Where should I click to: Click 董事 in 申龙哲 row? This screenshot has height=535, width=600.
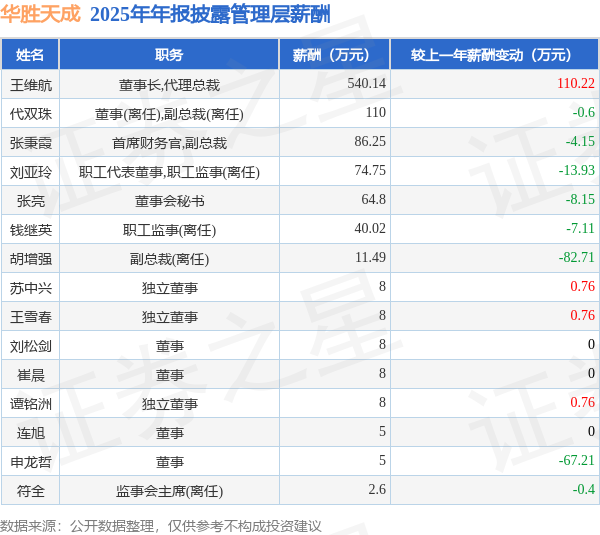[169, 463]
